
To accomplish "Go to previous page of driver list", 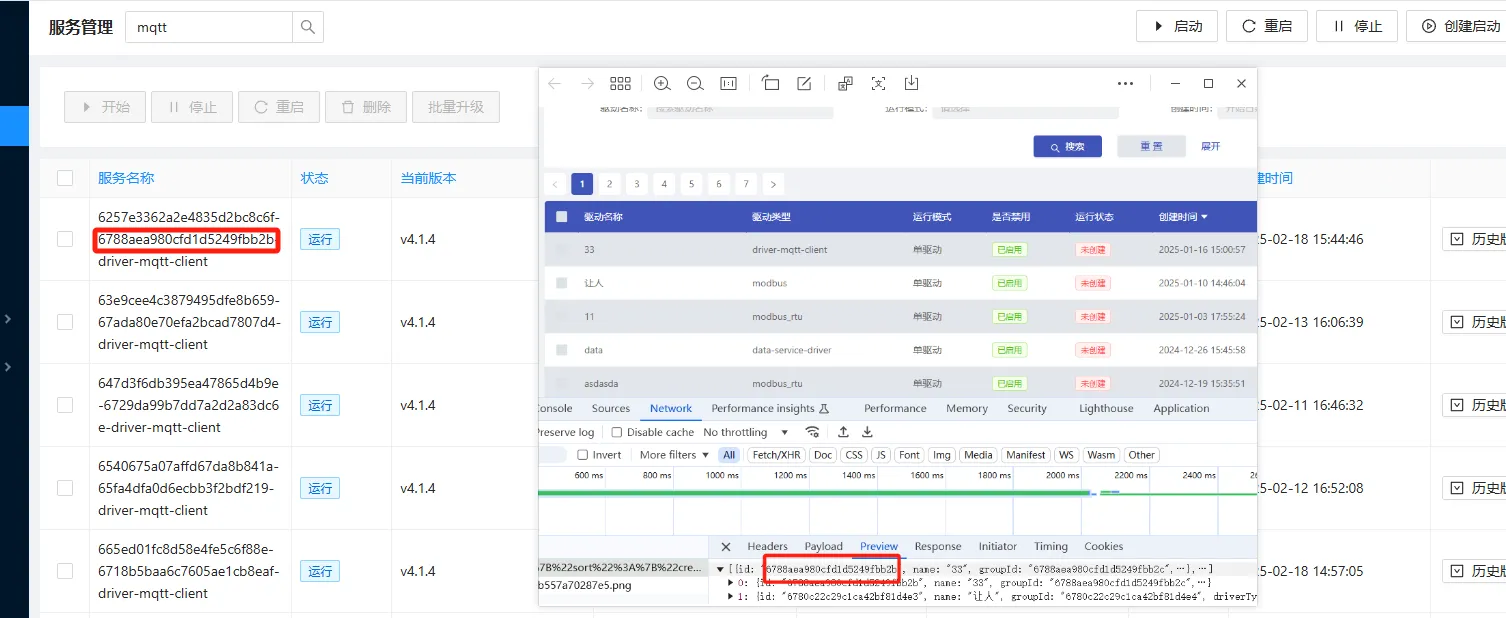I will pos(555,184).
